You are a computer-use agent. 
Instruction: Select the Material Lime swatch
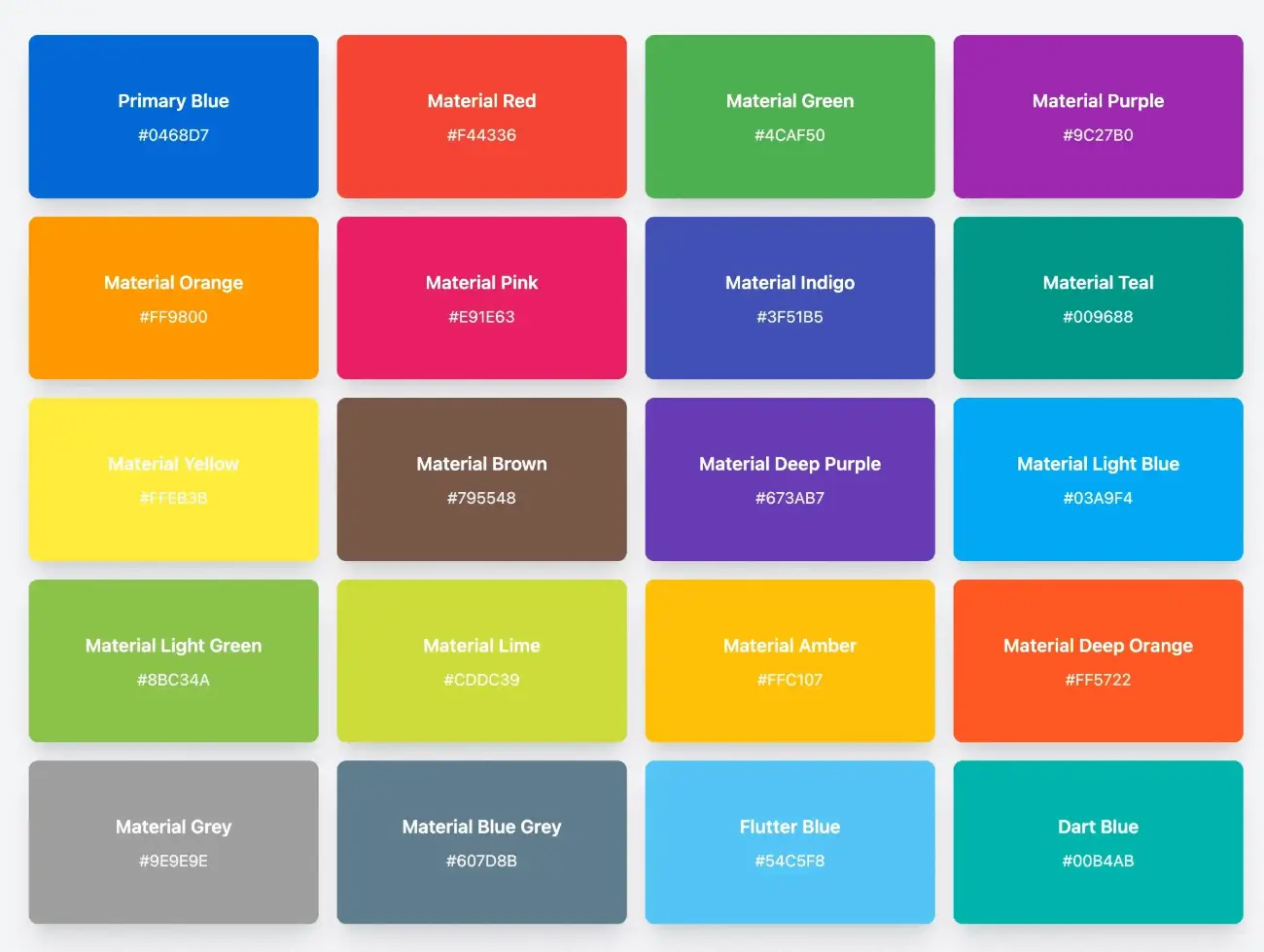coord(481,661)
